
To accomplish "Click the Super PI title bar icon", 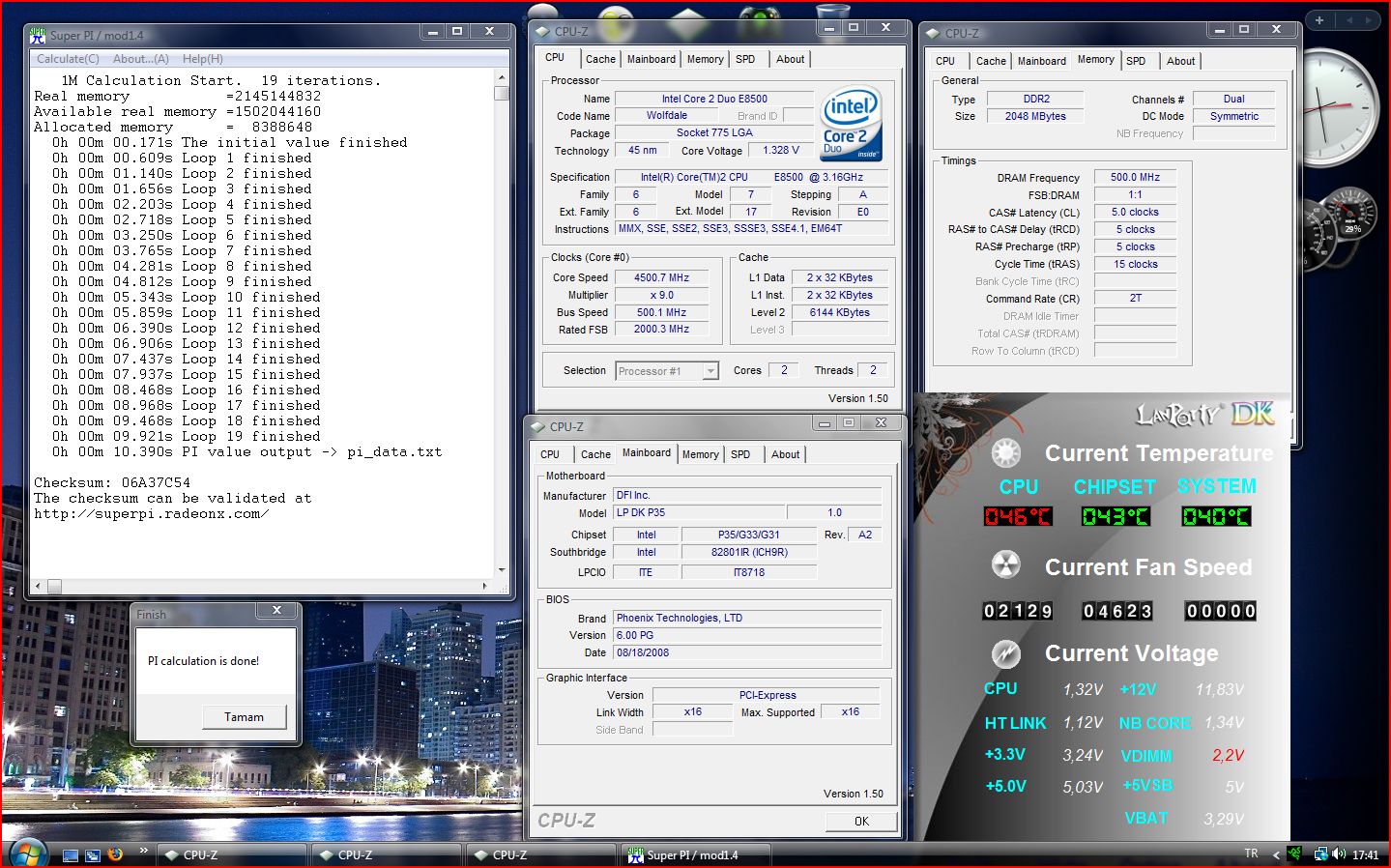I will (x=38, y=35).
